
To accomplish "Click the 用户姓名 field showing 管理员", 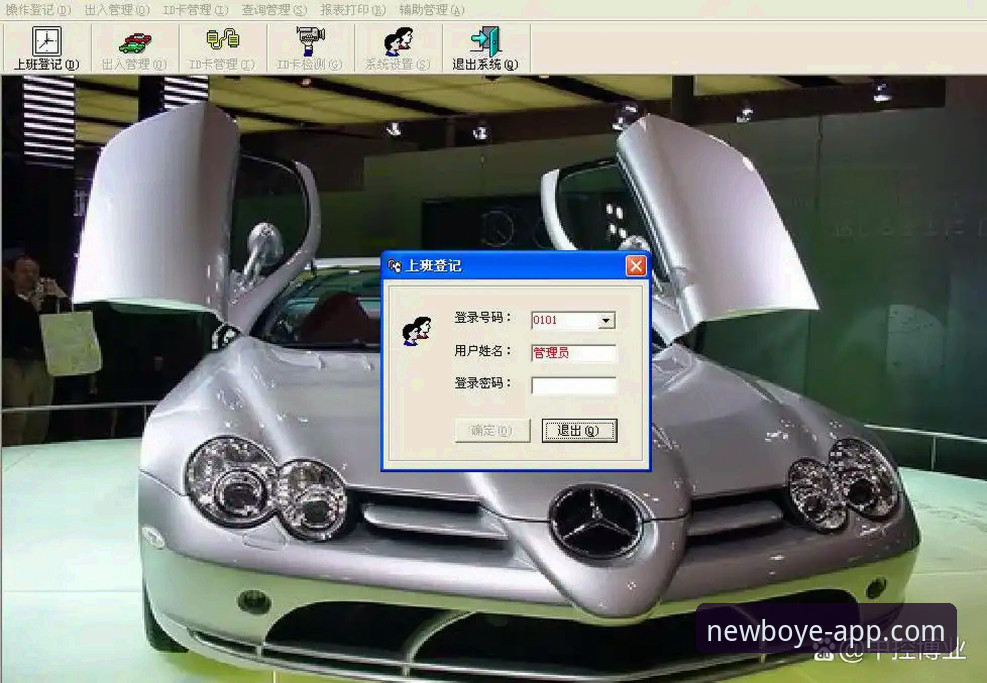I will [x=573, y=353].
